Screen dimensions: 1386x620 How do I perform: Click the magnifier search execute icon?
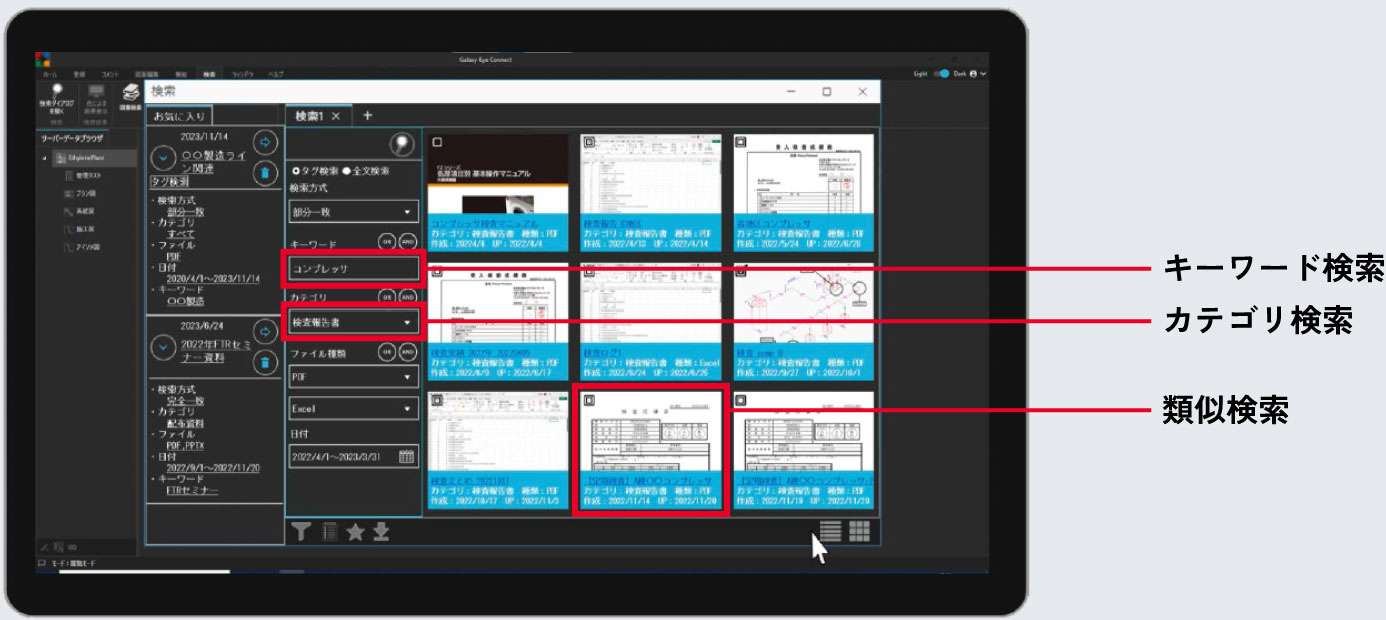point(403,146)
